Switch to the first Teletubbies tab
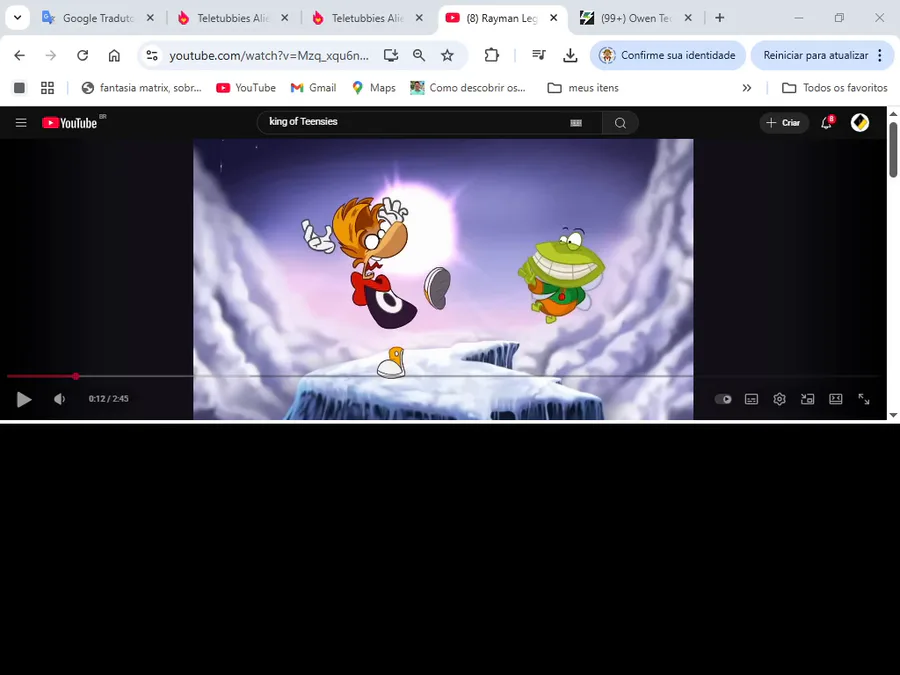The image size is (900, 675). [232, 18]
